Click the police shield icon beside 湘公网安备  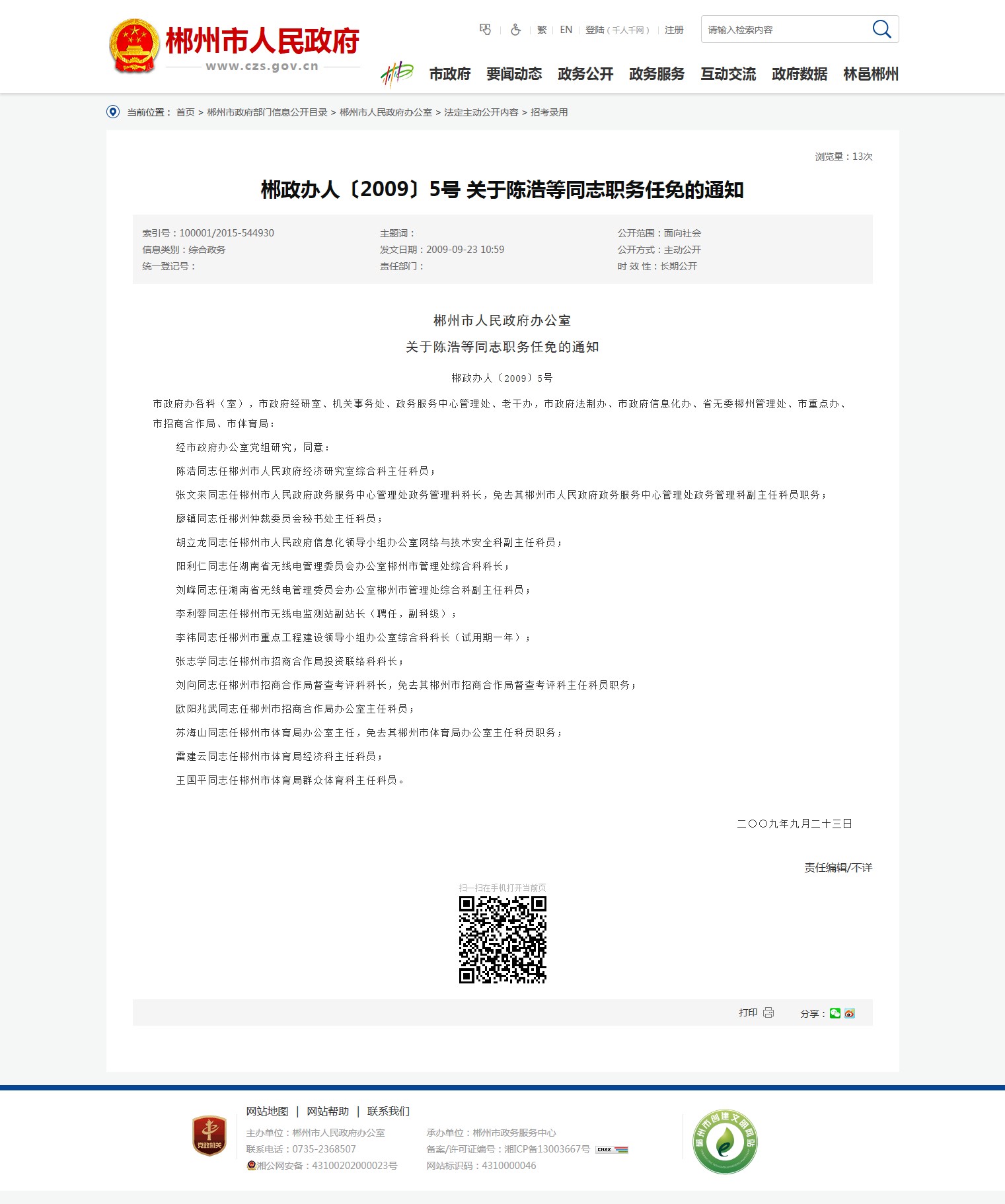click(x=251, y=1166)
